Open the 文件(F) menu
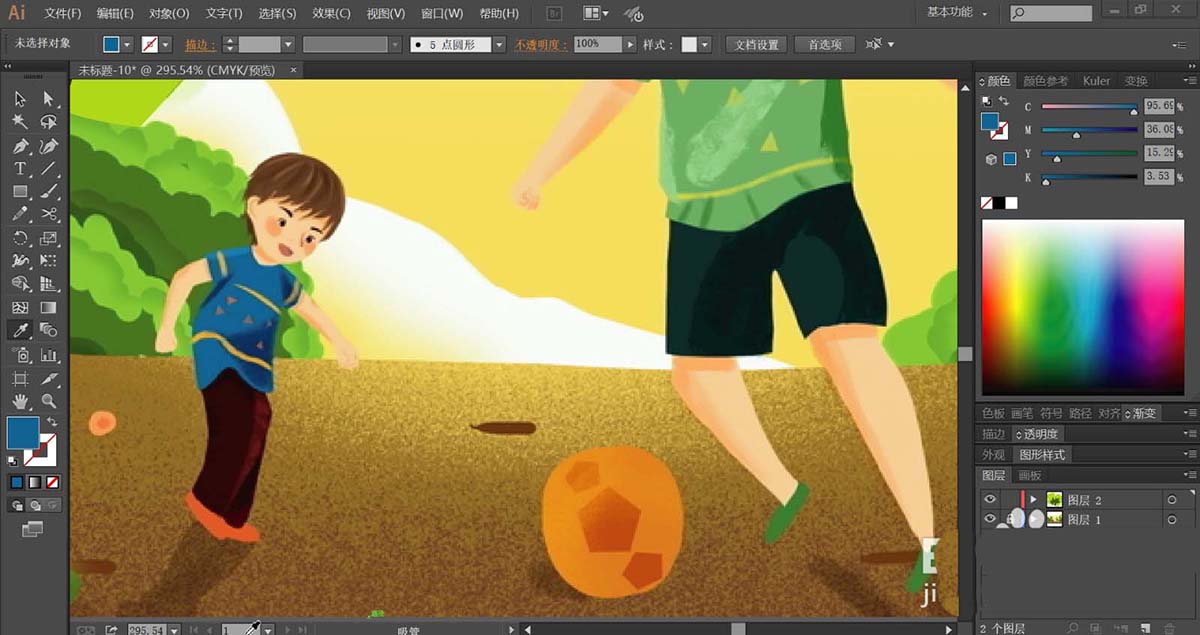Screen dimensions: 1200x635 click(x=62, y=14)
